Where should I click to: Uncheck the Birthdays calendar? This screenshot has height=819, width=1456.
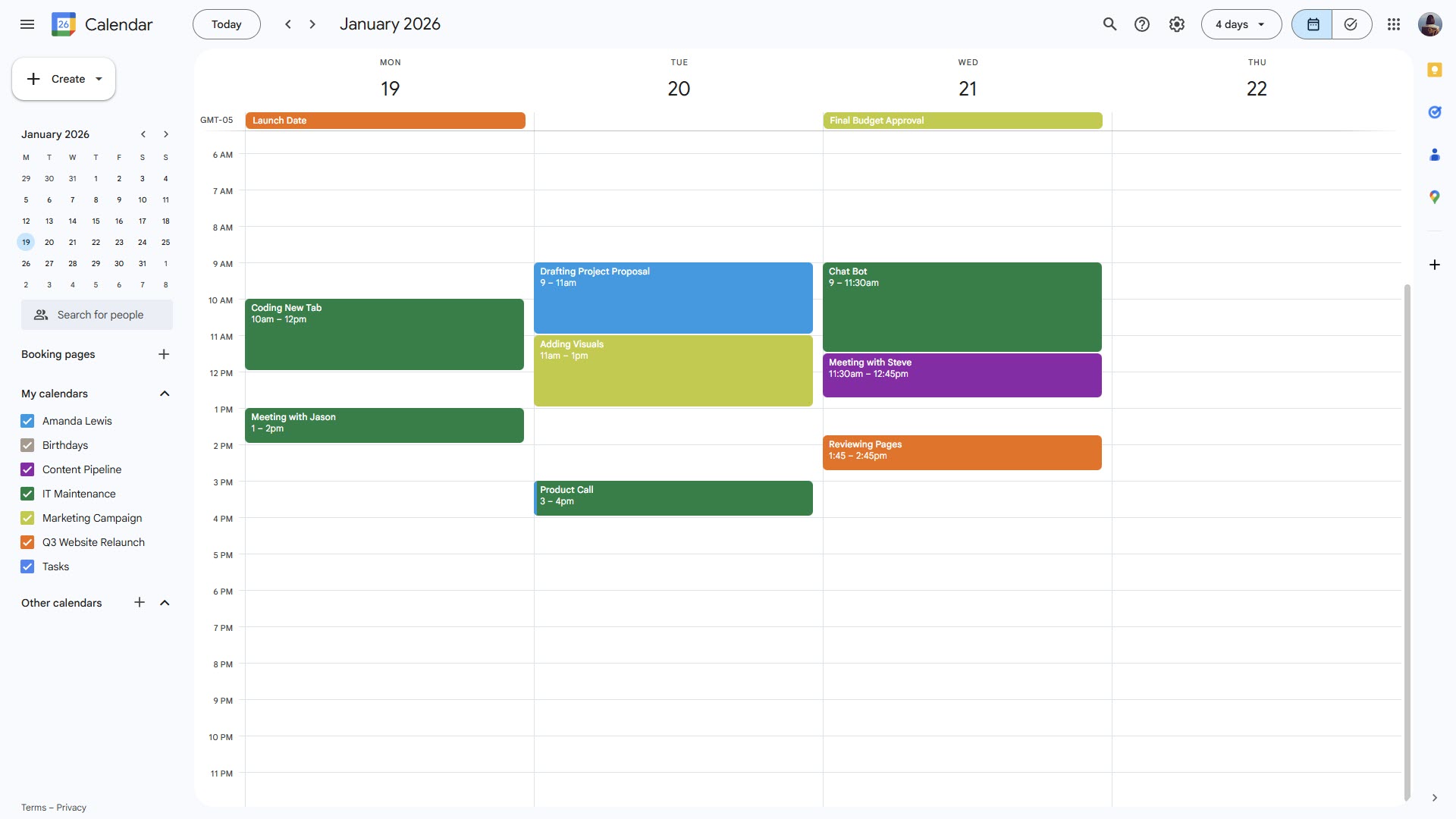click(x=27, y=445)
